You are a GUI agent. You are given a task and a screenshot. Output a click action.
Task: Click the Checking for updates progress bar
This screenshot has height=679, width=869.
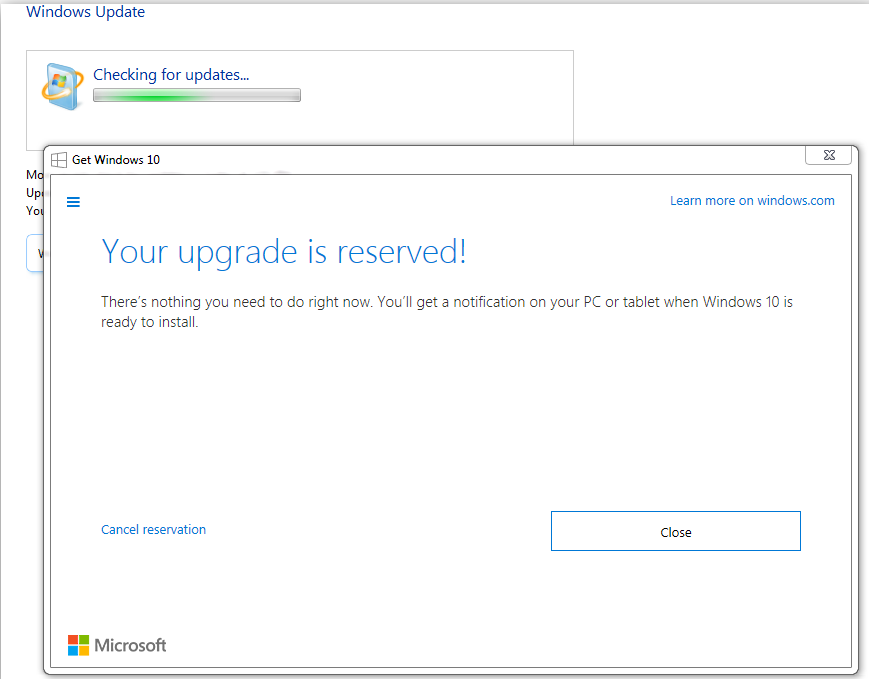(197, 95)
